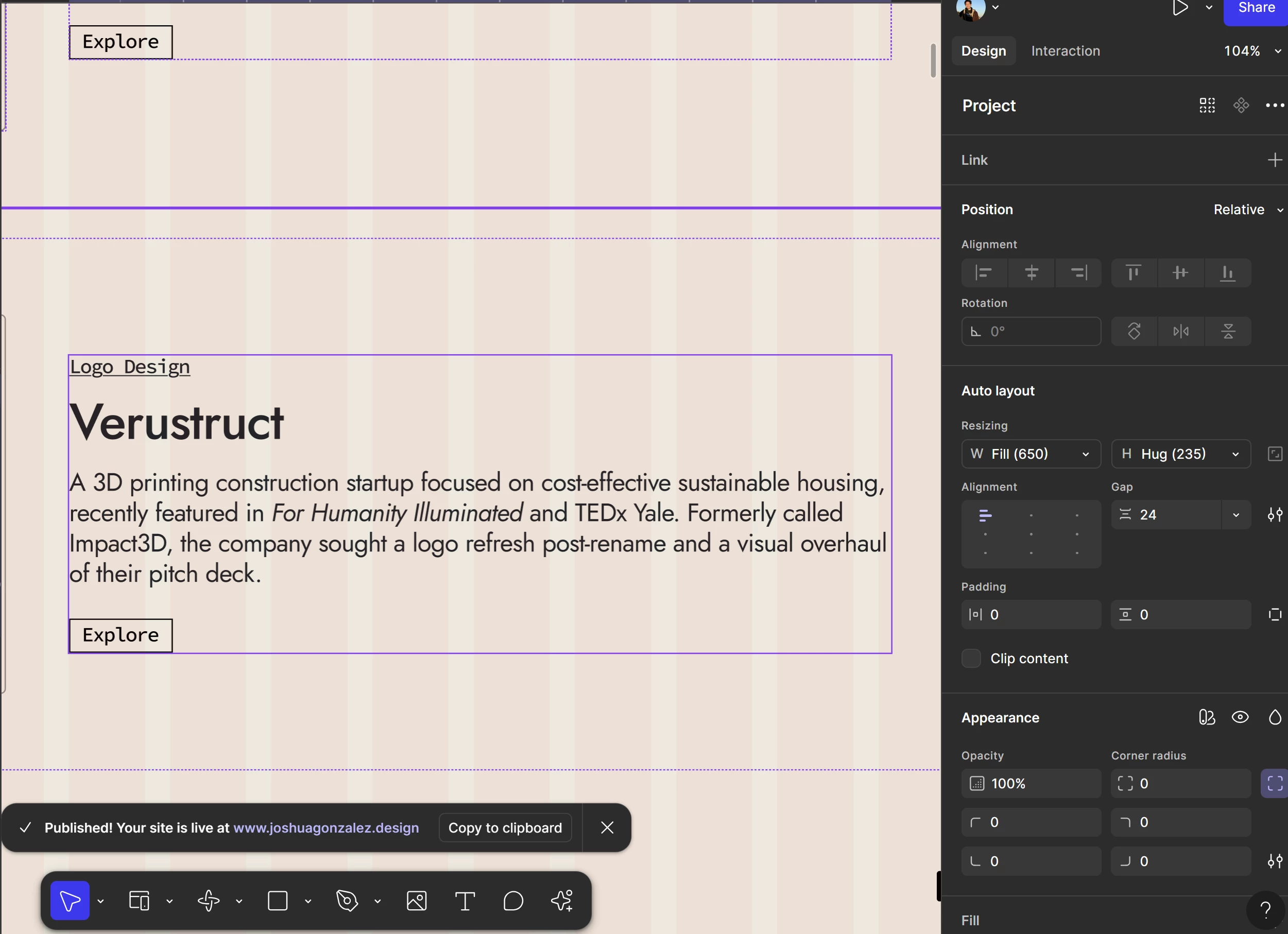Toggle individual padding sides
This screenshot has width=1288, height=934.
click(1275, 614)
